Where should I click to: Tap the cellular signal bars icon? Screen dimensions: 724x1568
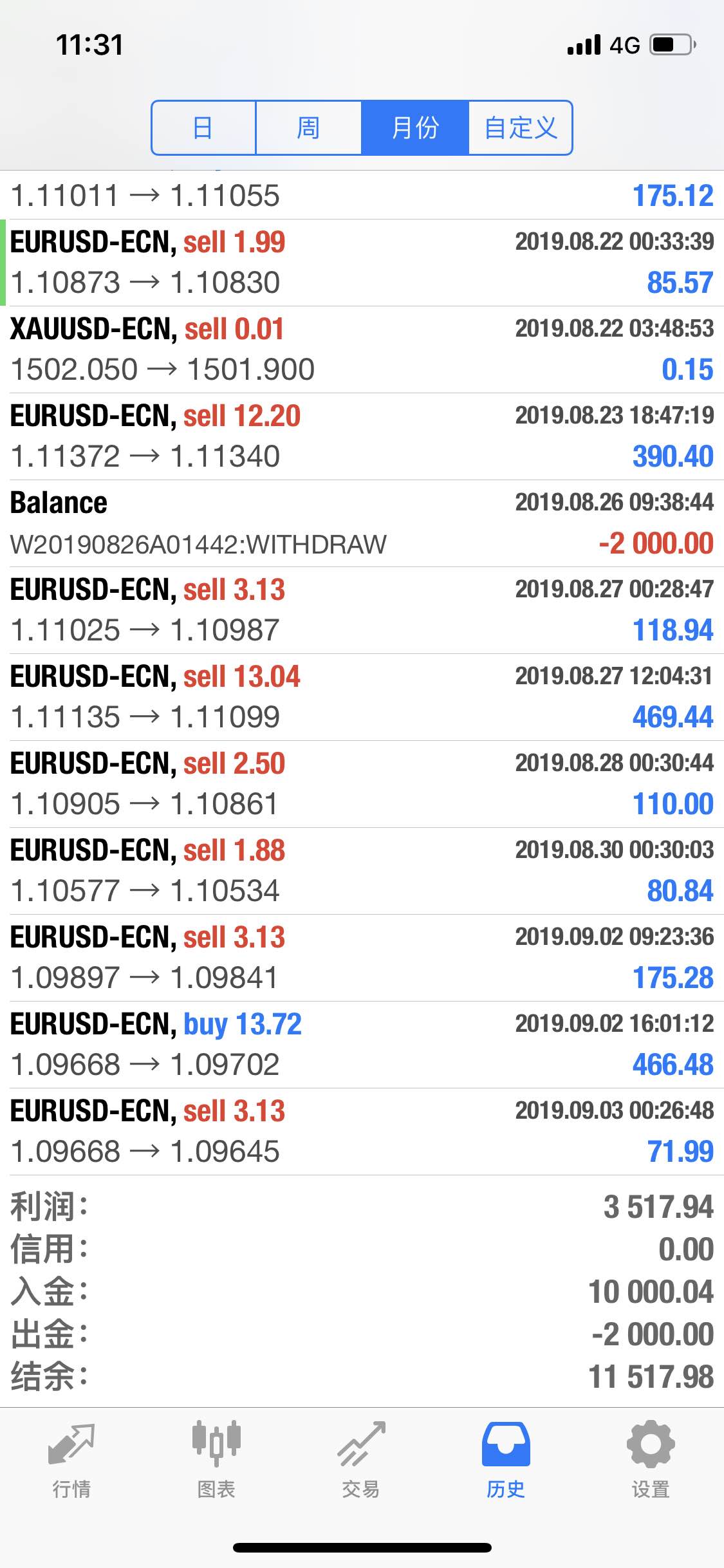(584, 45)
